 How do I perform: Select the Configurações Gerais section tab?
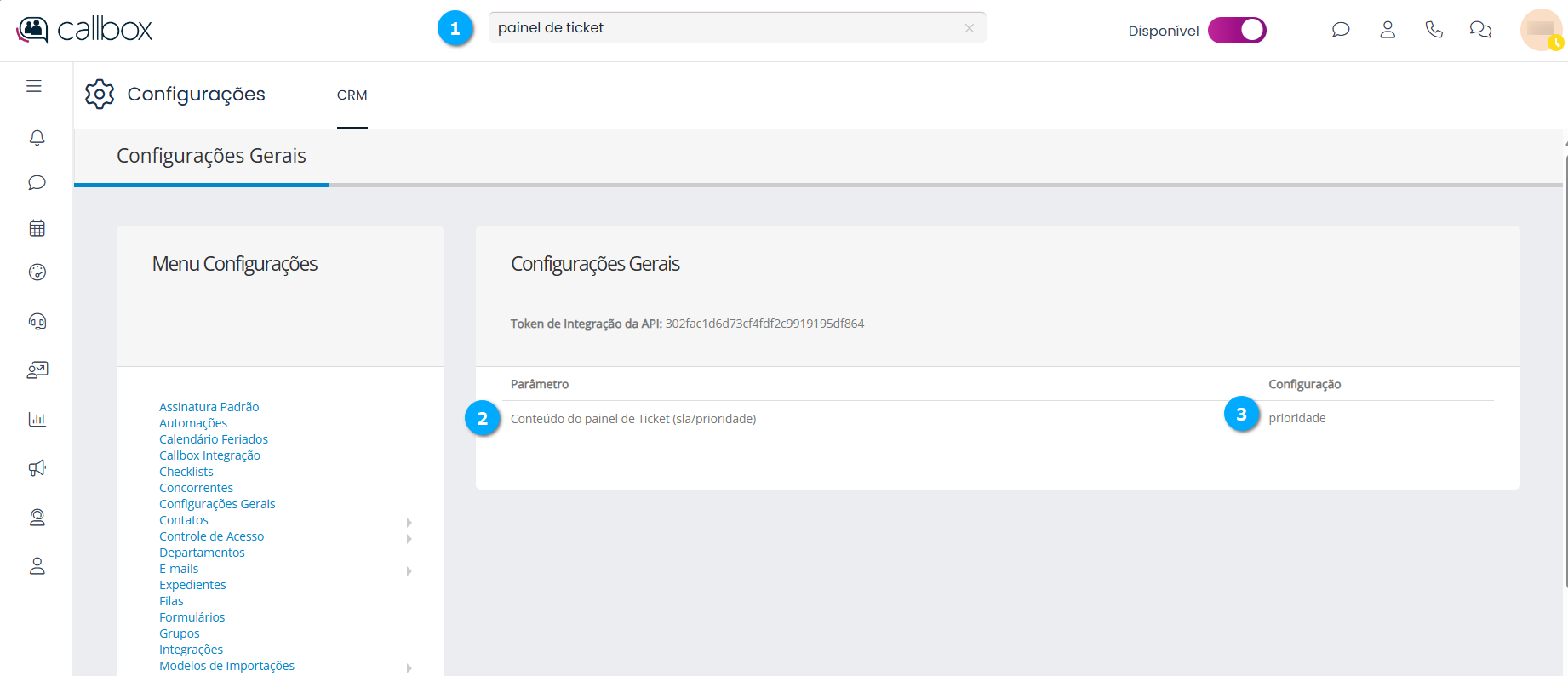click(x=211, y=156)
